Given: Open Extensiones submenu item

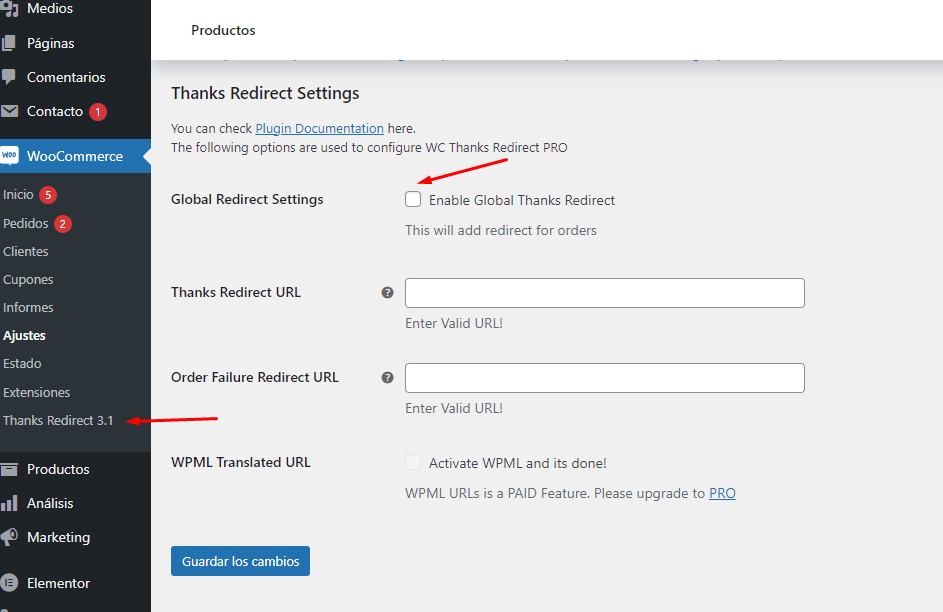Looking at the screenshot, I should pyautogui.click(x=36, y=392).
